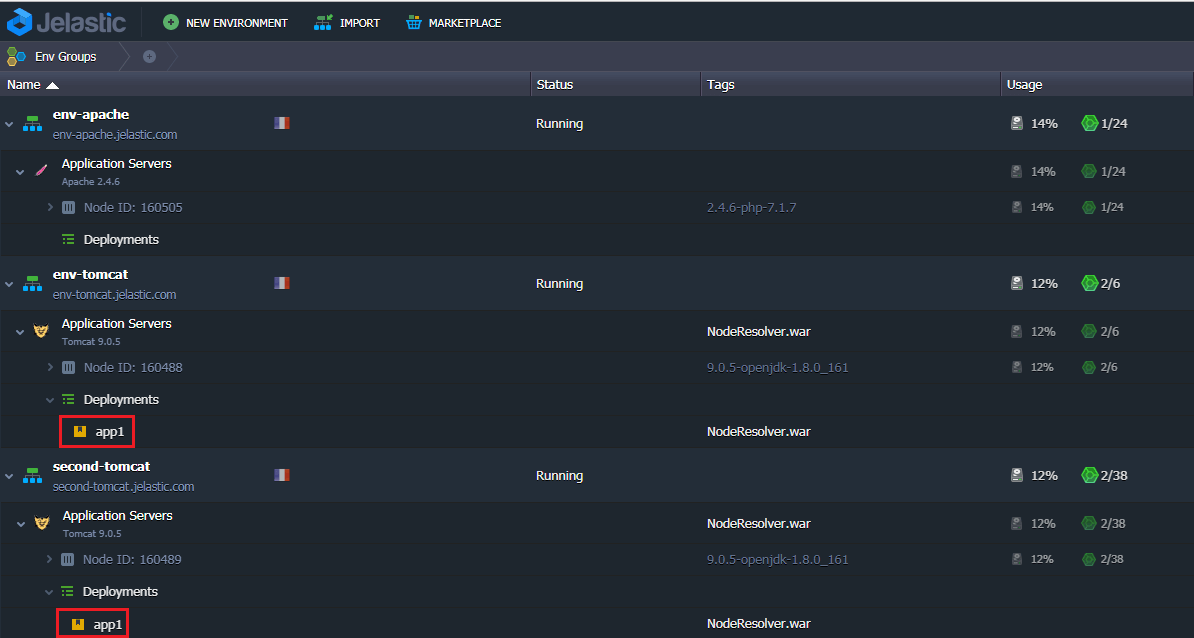This screenshot has width=1194, height=638.
Task: Click the region flag for second-tomcat
Action: tap(282, 474)
